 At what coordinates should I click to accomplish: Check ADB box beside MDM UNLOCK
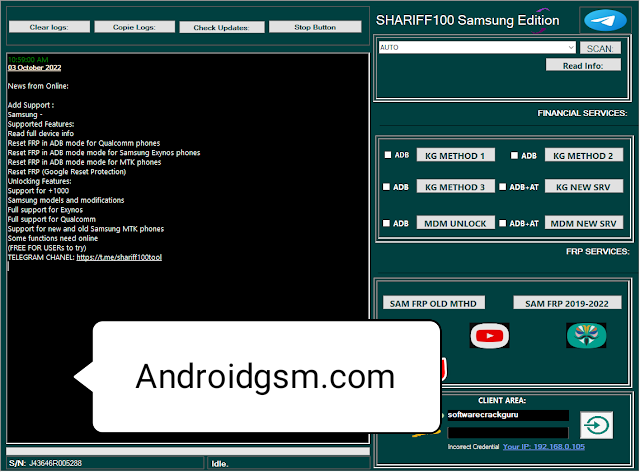click(386, 223)
